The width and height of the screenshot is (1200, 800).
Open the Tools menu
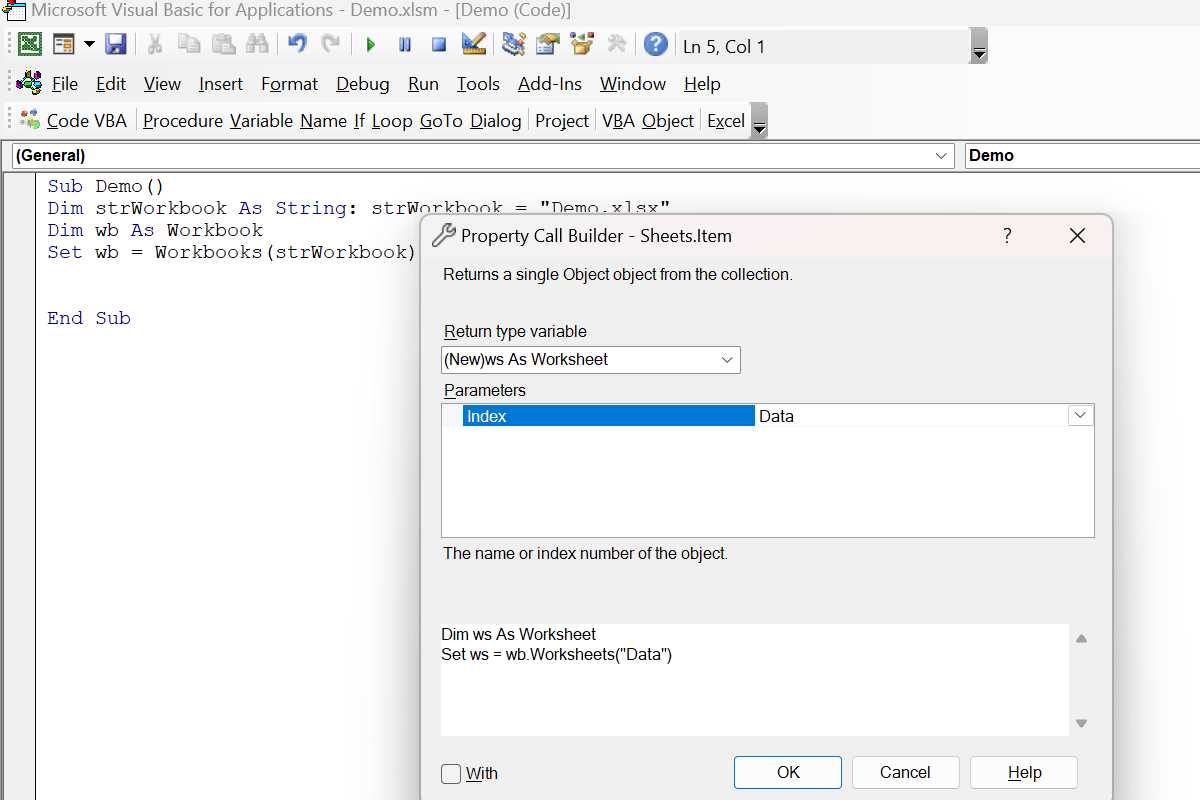point(478,84)
